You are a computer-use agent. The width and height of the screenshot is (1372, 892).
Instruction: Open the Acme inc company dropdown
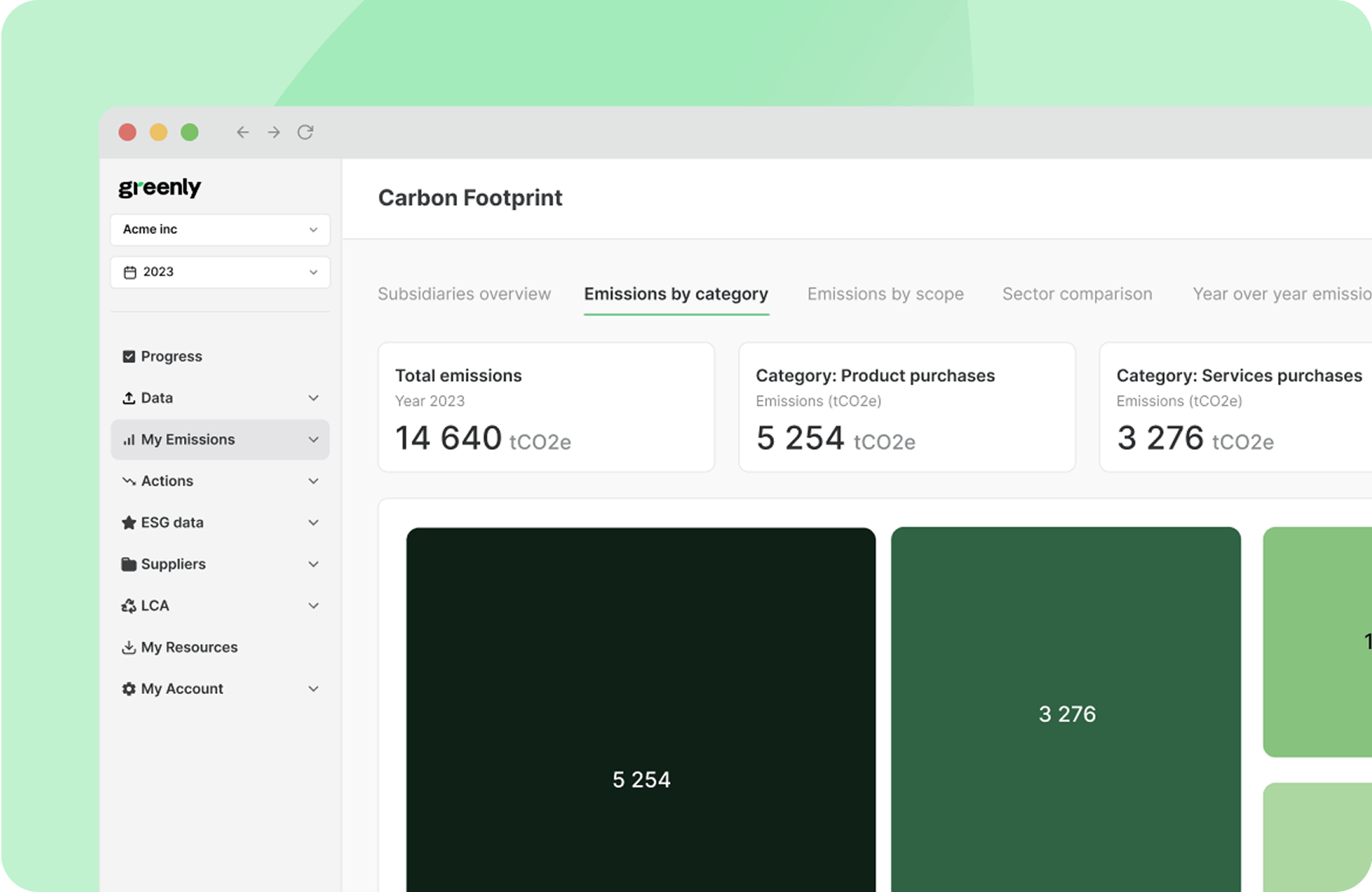220,229
